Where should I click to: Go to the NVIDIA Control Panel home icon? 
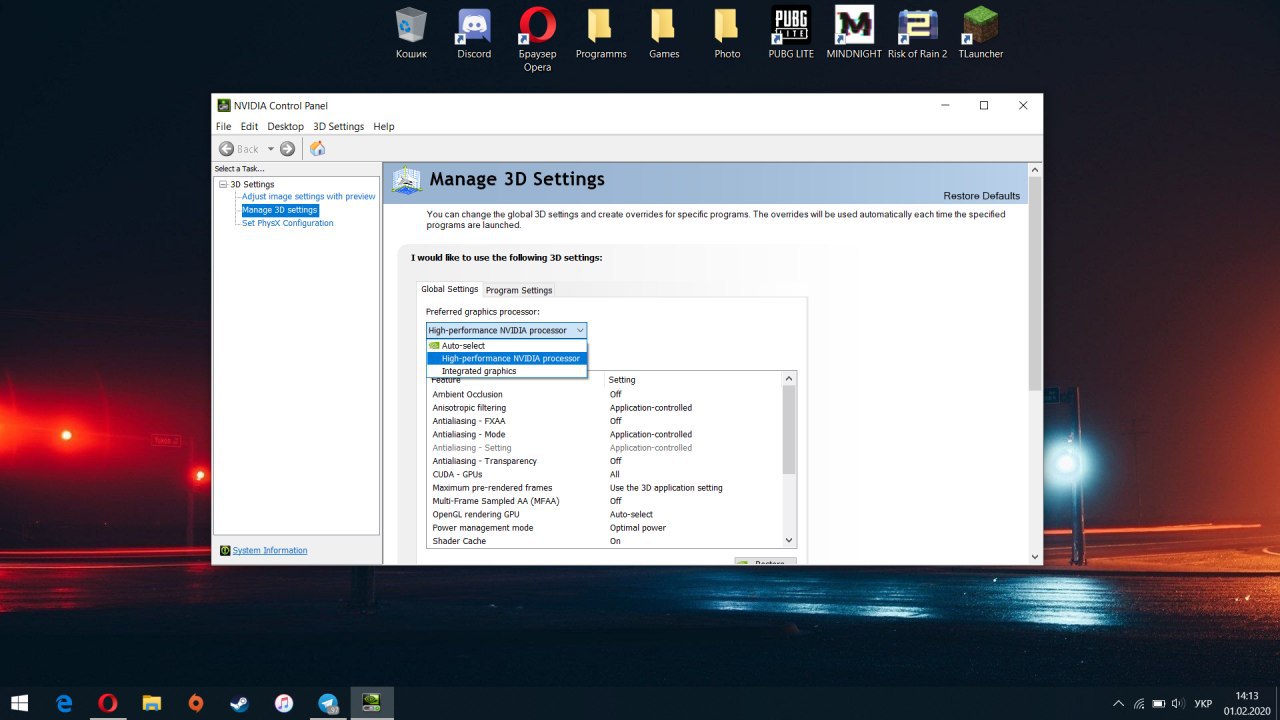point(318,149)
